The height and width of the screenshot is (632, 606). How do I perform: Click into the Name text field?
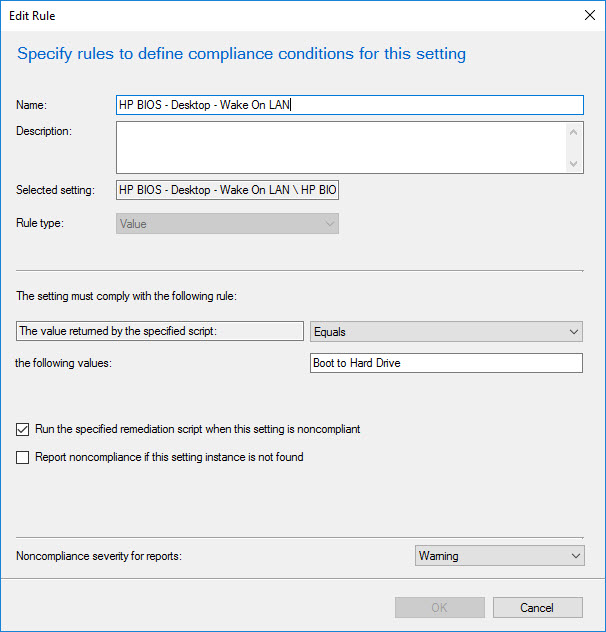349,105
